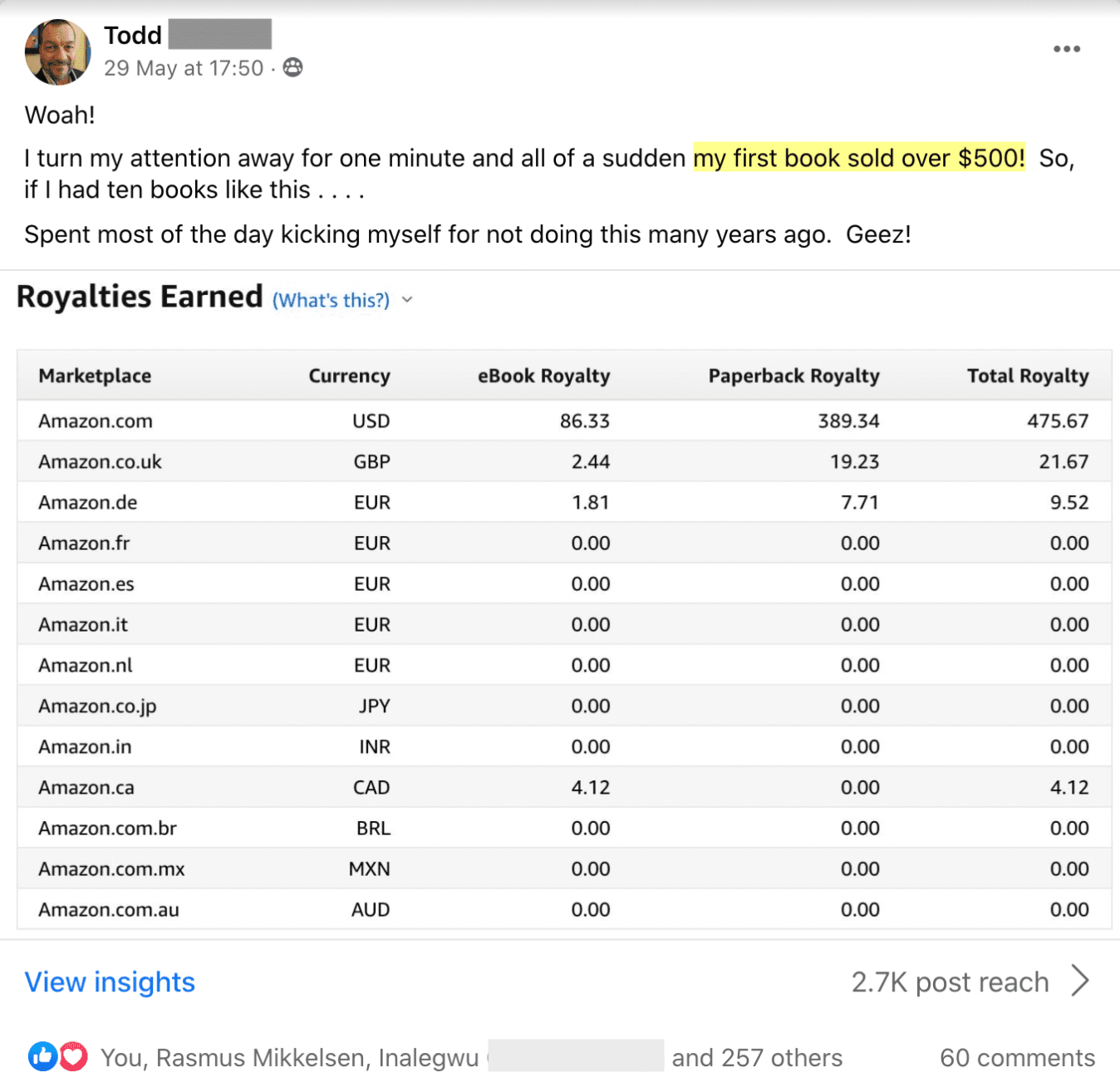Click the red heart reaction icon
This screenshot has width=1120, height=1087.
73,1056
